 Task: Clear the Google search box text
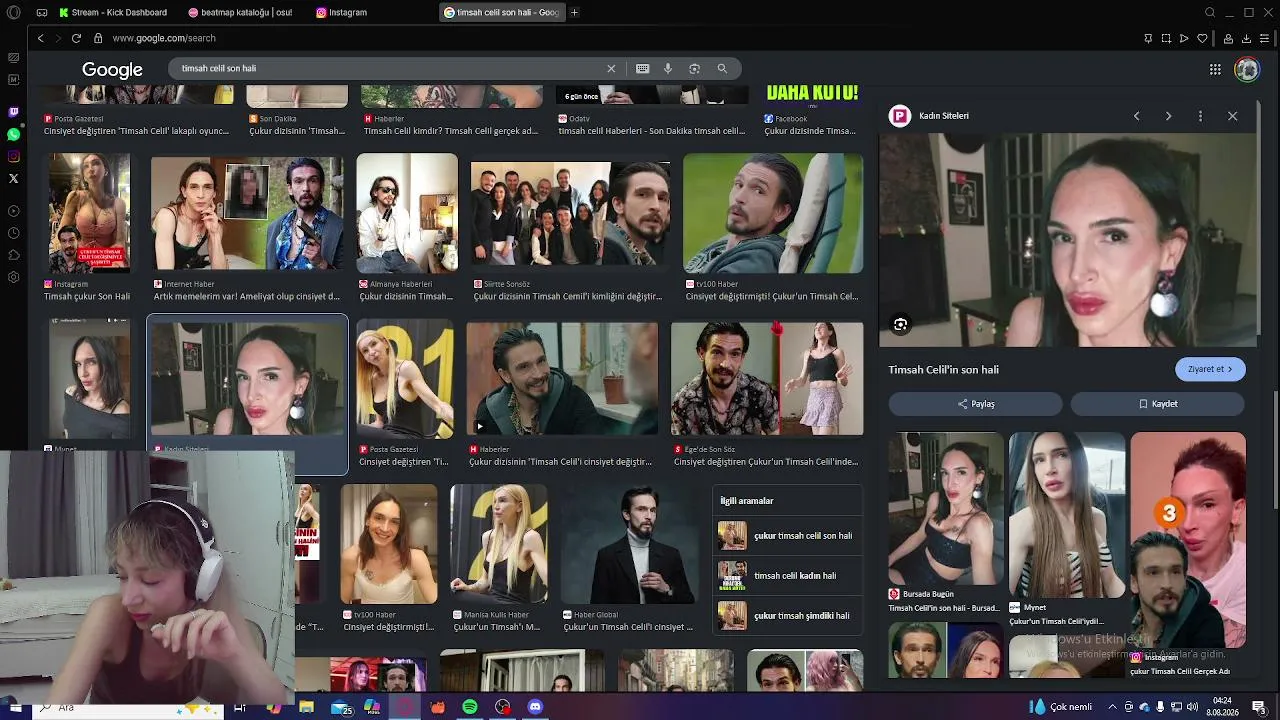611,69
